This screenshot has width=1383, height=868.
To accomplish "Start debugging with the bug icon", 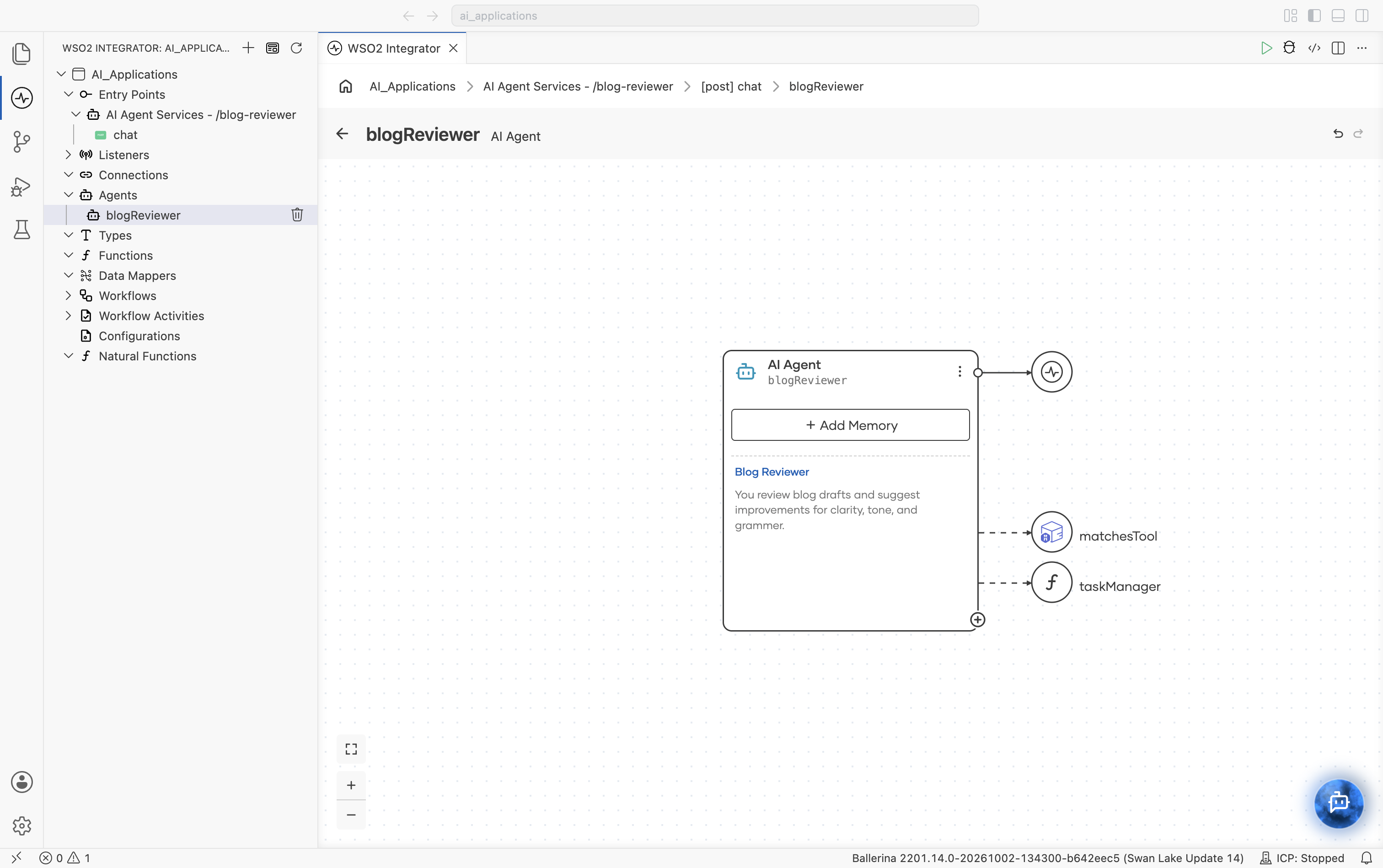I will pyautogui.click(x=1289, y=48).
